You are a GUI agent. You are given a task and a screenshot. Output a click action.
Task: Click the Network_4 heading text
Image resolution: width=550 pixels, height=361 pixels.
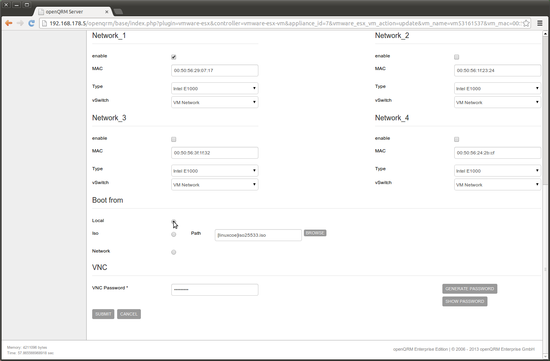(x=392, y=118)
